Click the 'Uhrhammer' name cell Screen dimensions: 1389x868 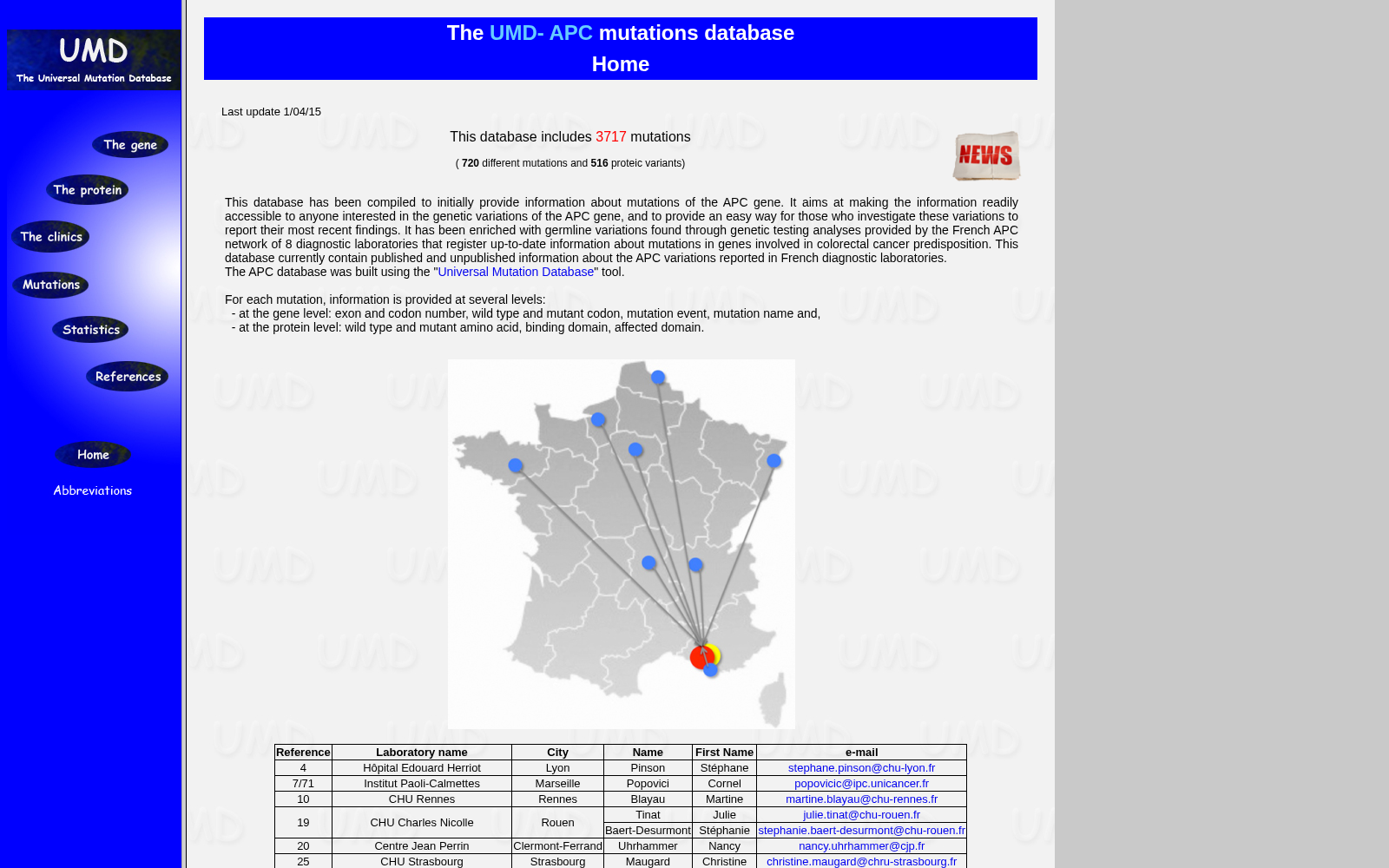point(648,846)
